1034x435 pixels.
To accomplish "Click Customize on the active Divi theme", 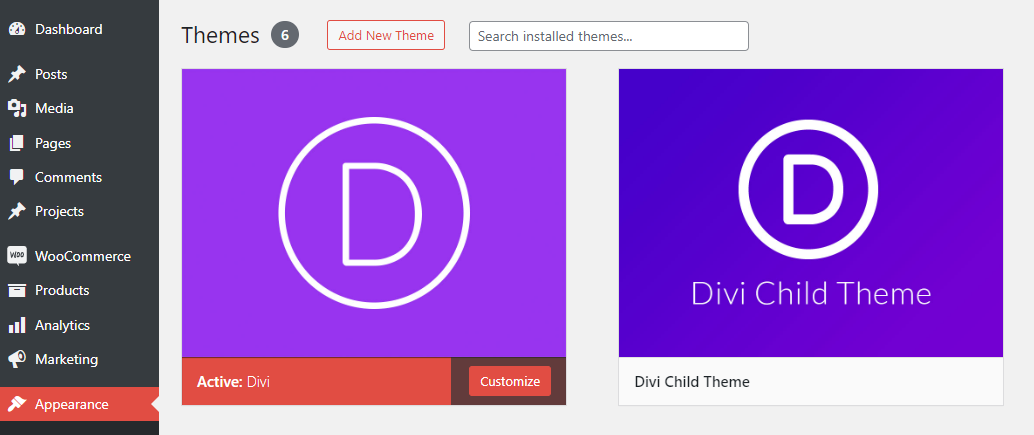I will pos(510,382).
